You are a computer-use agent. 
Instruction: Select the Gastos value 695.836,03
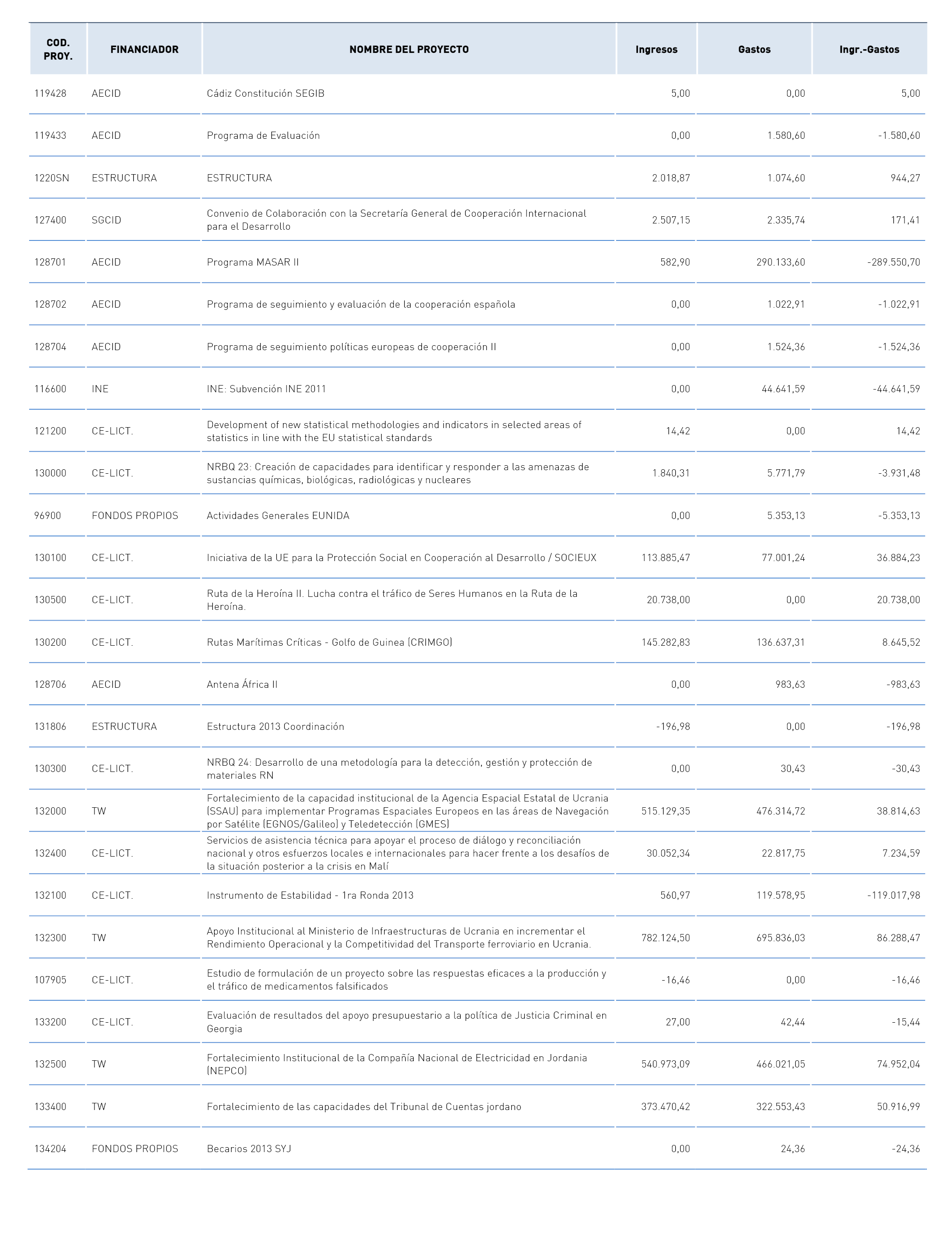click(x=781, y=938)
